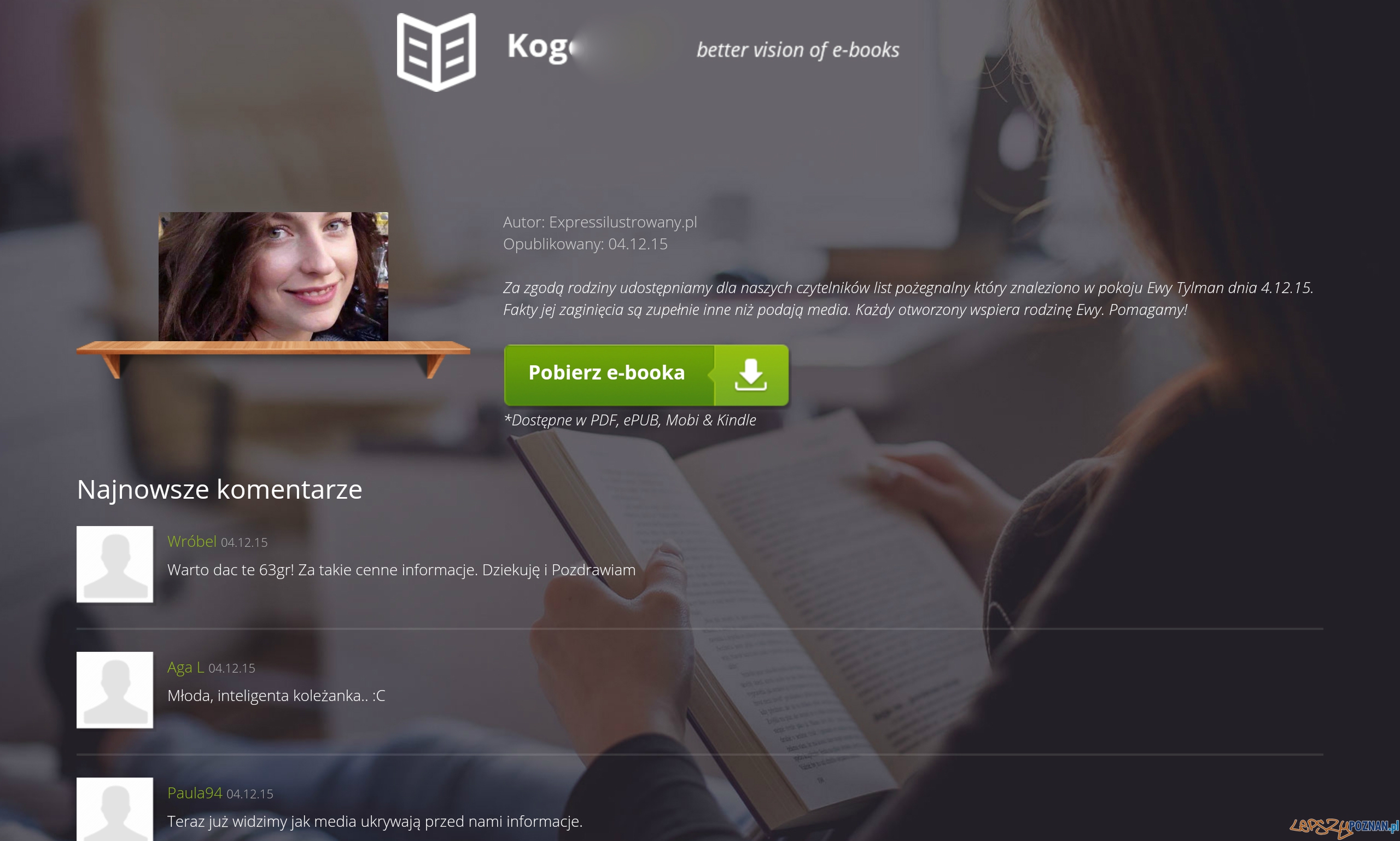This screenshot has height=841, width=1400.
Task: Click Wróbel's avatar placeholder icon
Action: tap(115, 564)
